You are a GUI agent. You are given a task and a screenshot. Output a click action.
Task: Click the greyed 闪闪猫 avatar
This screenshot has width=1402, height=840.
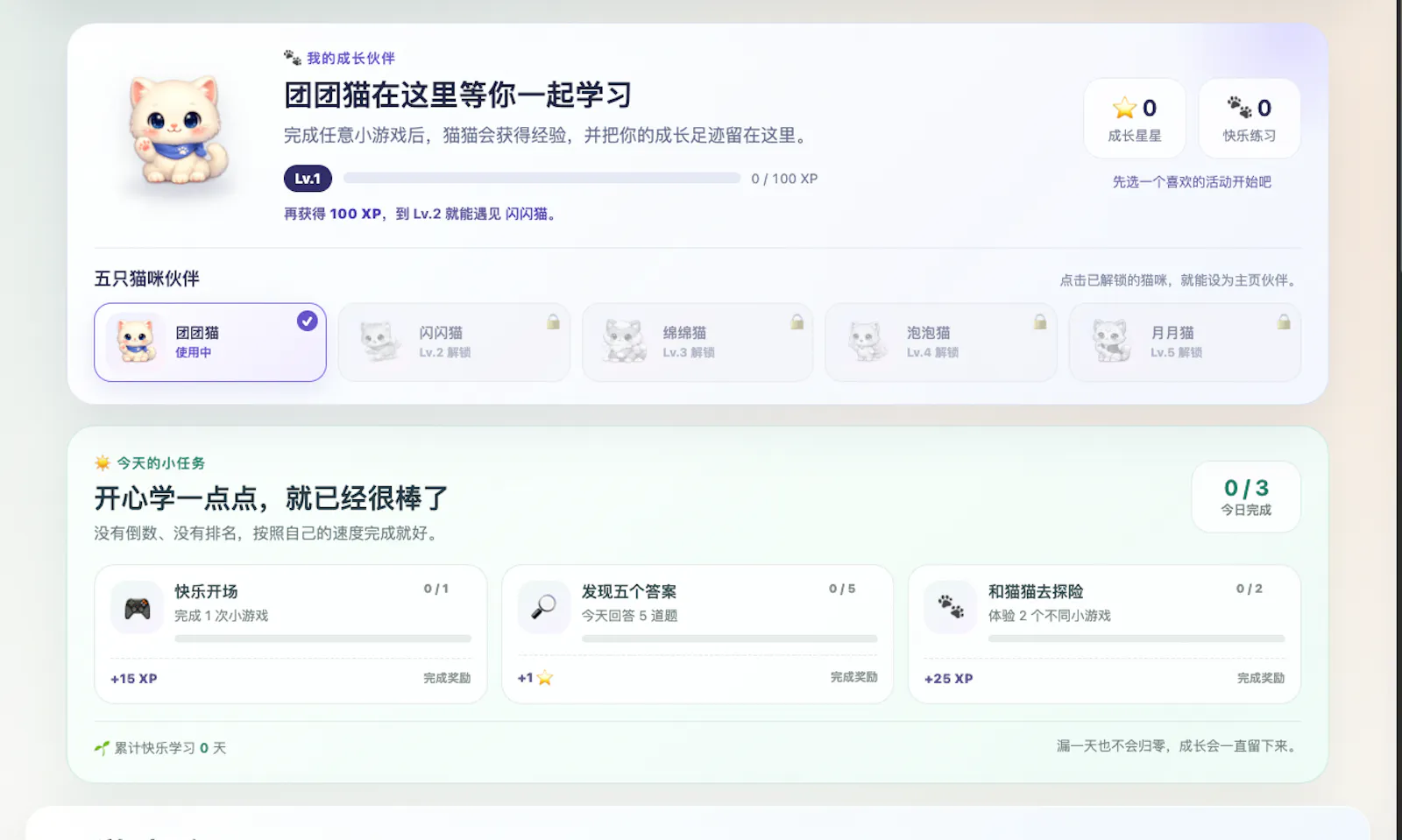[379, 342]
